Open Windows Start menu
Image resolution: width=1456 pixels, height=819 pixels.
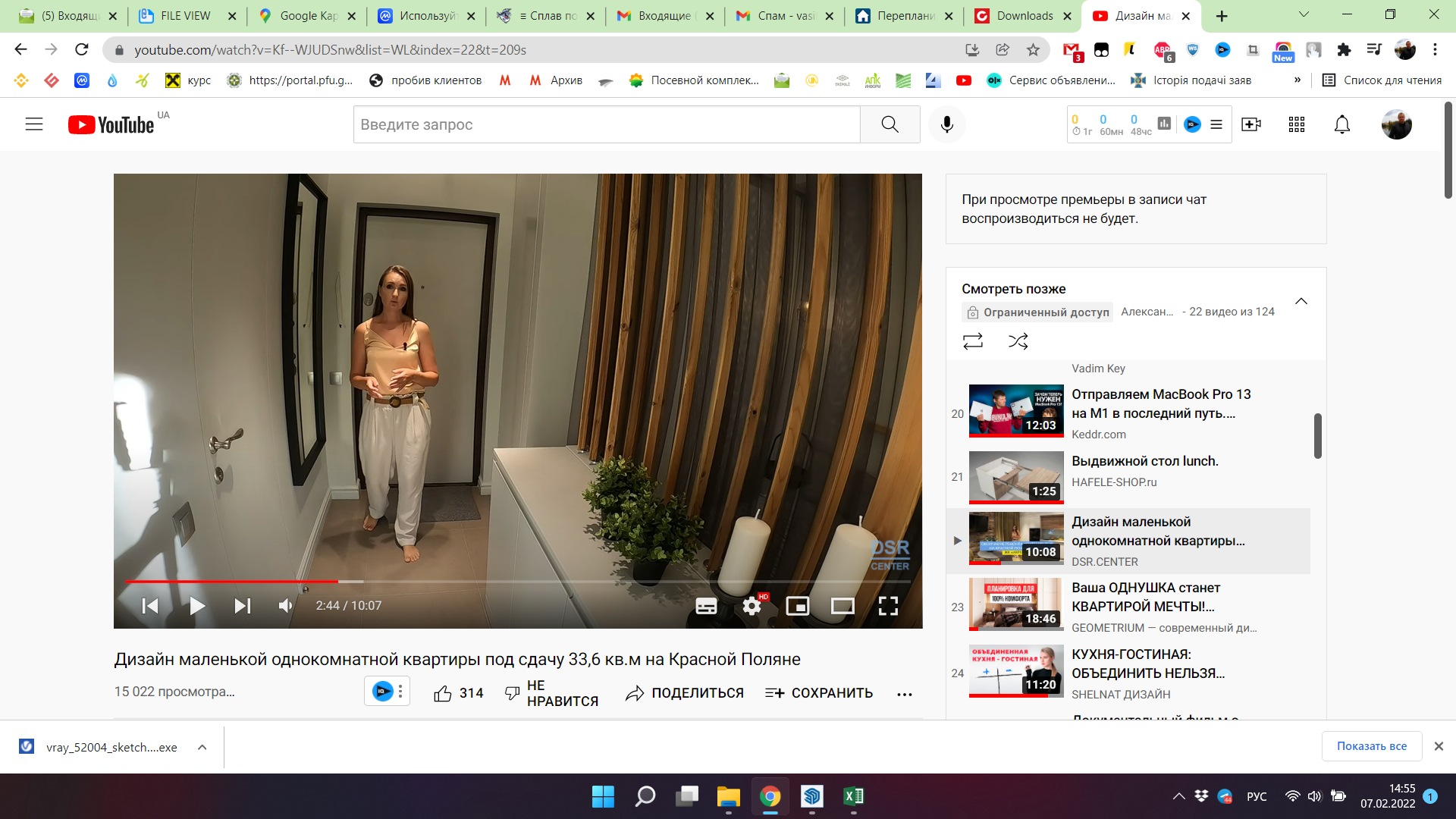coord(603,796)
